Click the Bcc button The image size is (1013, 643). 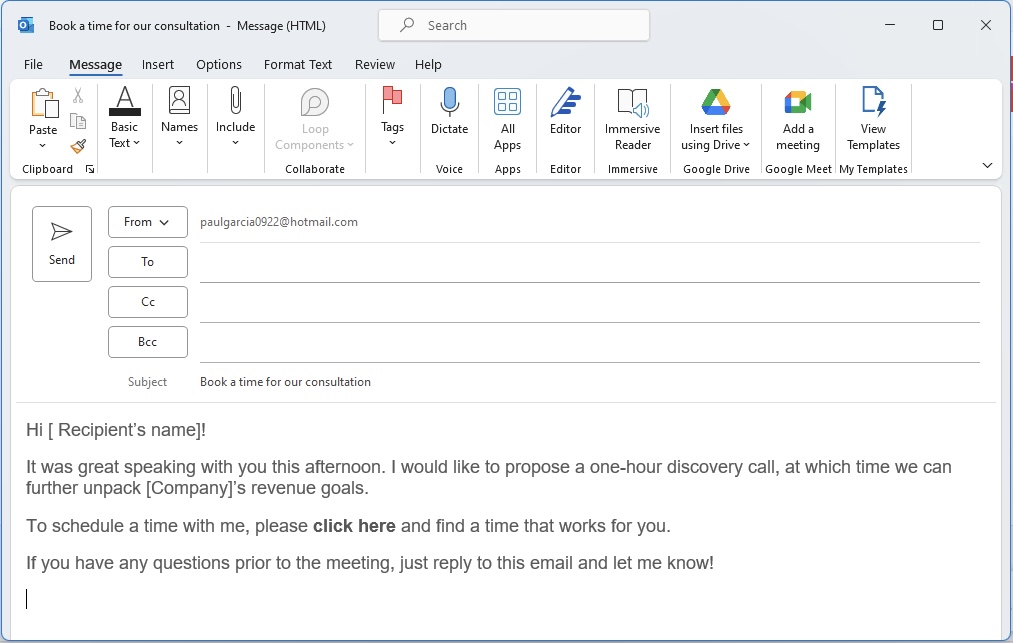(x=147, y=342)
